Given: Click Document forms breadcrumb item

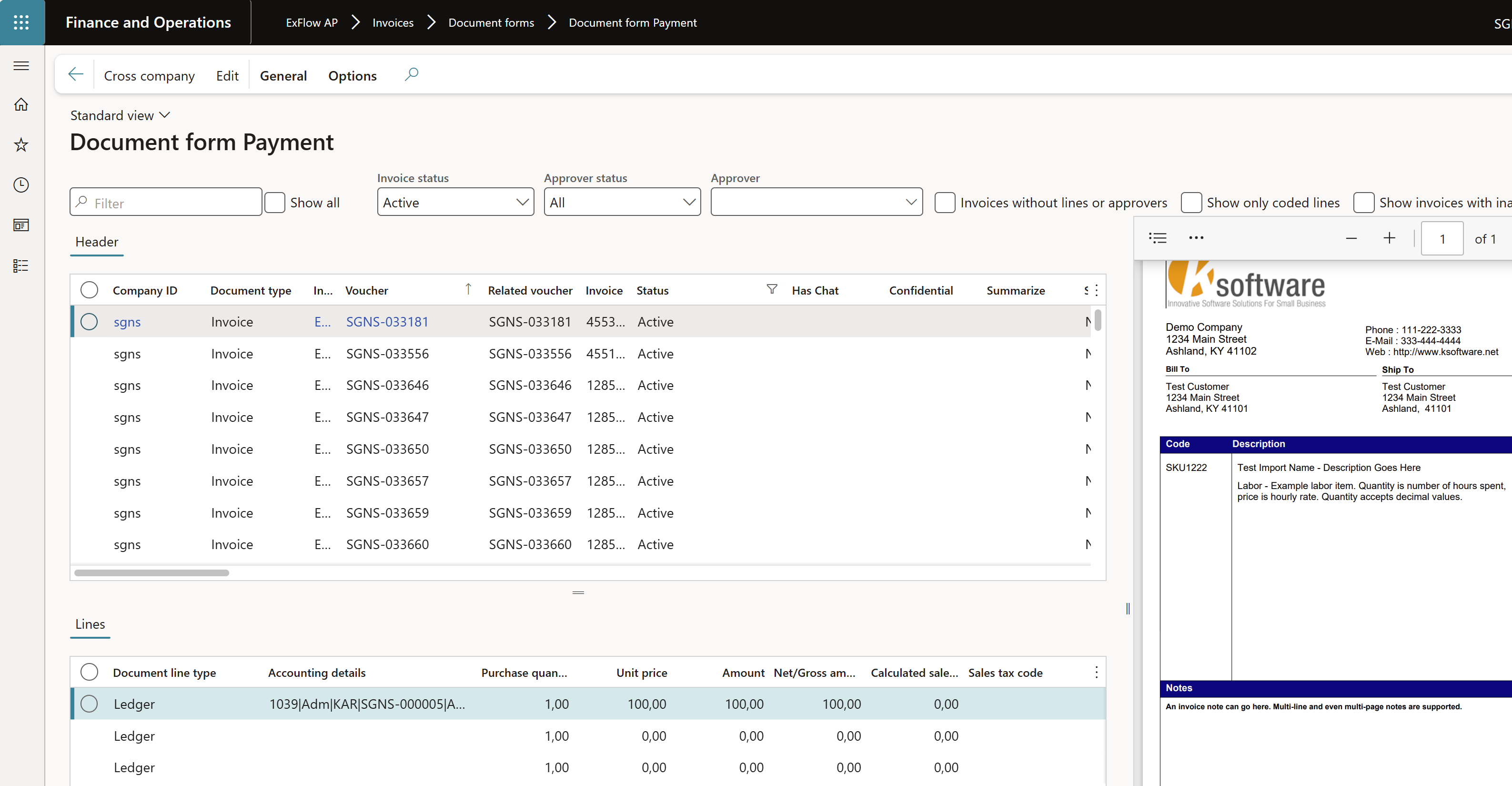Looking at the screenshot, I should [491, 22].
